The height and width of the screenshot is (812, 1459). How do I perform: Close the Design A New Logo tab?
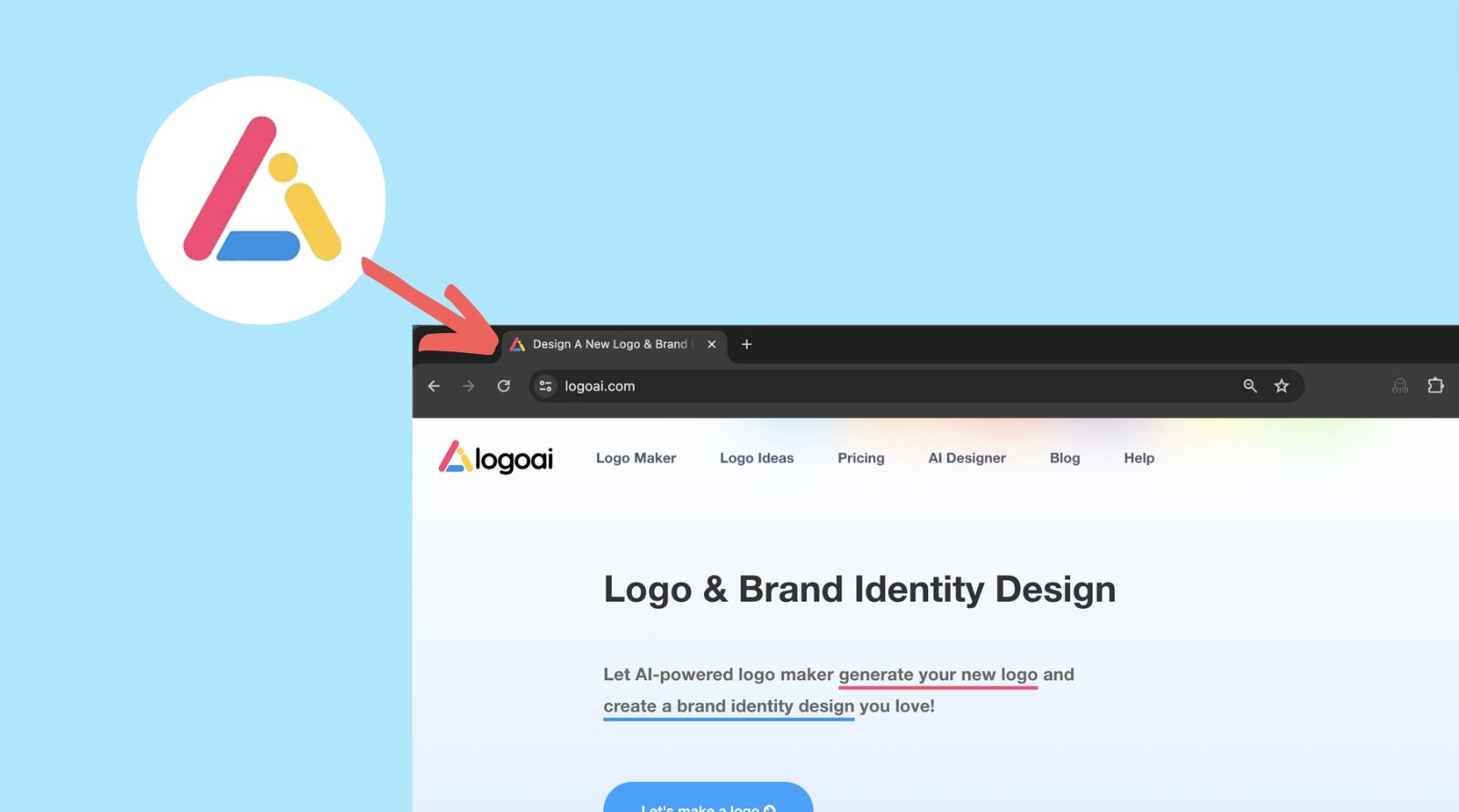point(711,344)
